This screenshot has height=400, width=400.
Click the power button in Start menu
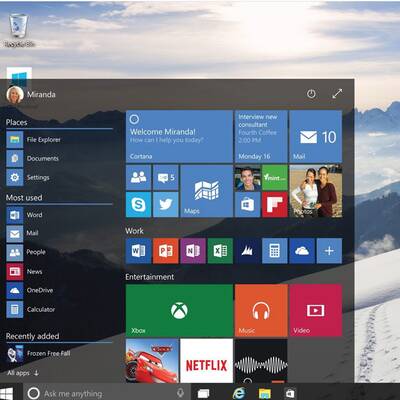point(311,94)
